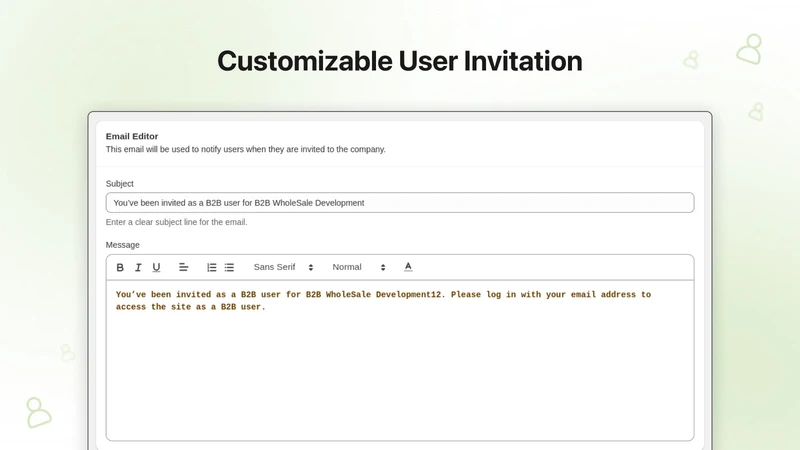Click inside the message body editor
The height and width of the screenshot is (450, 800).
point(400,360)
